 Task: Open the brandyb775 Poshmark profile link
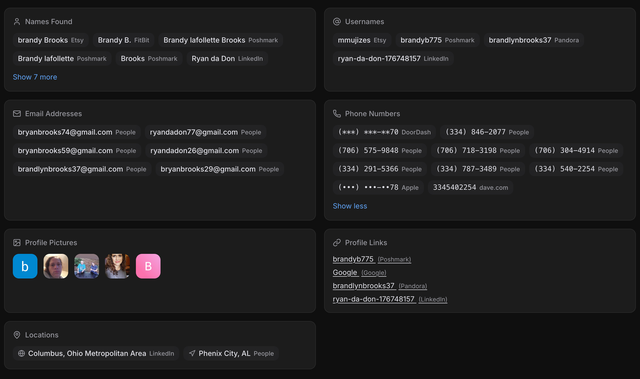[372, 259]
